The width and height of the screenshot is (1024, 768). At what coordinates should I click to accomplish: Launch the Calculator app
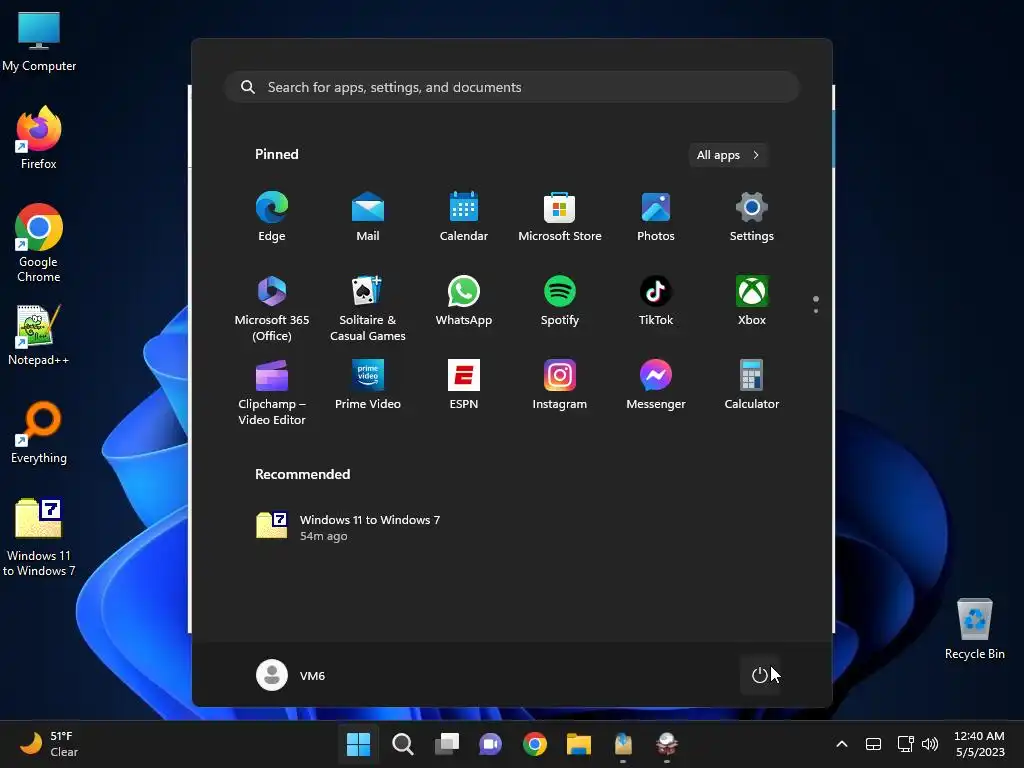pos(752,385)
